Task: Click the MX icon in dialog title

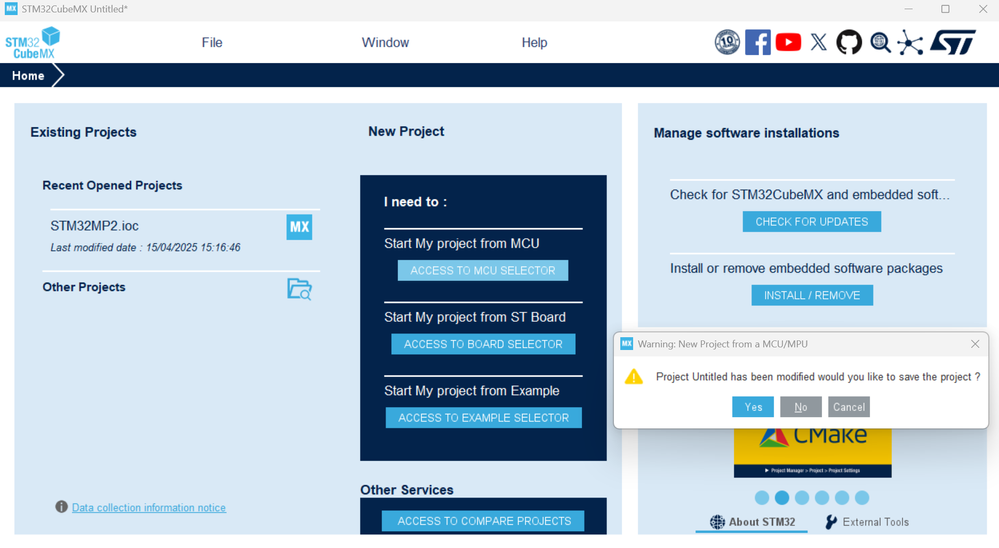Action: [x=626, y=343]
